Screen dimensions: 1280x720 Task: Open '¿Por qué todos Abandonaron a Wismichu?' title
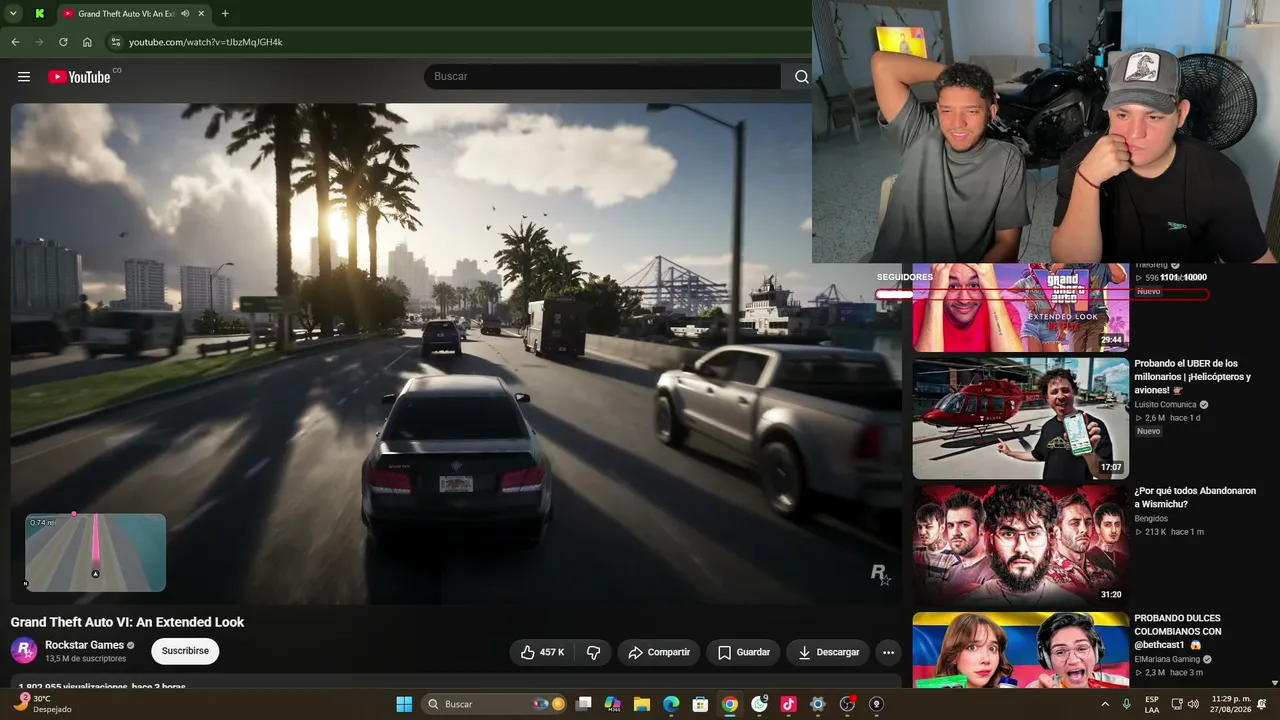[x=1195, y=498]
